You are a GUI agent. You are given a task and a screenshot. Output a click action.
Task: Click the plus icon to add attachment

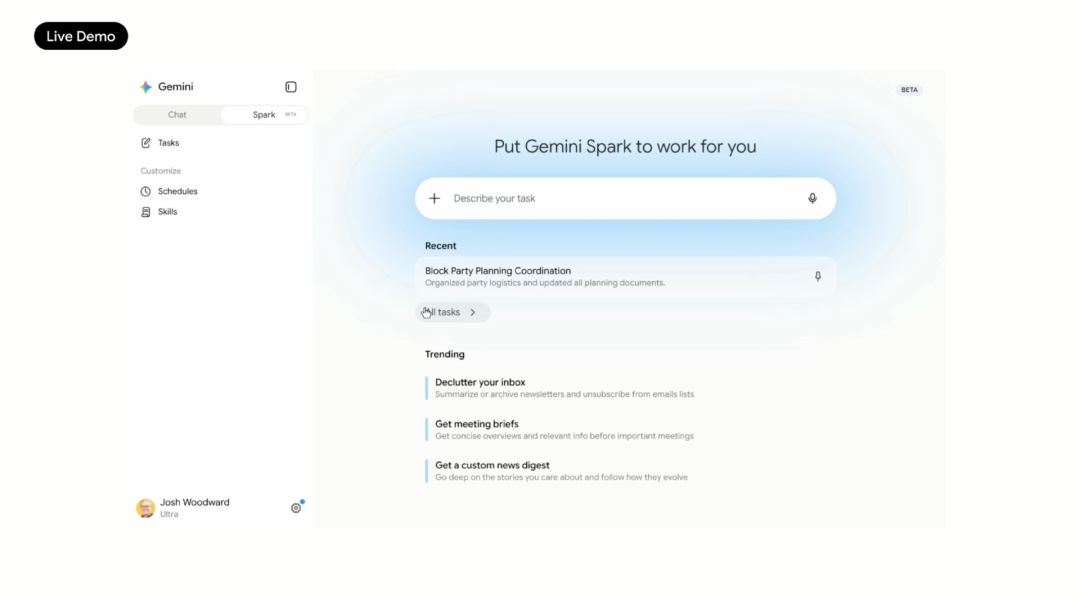pos(435,198)
